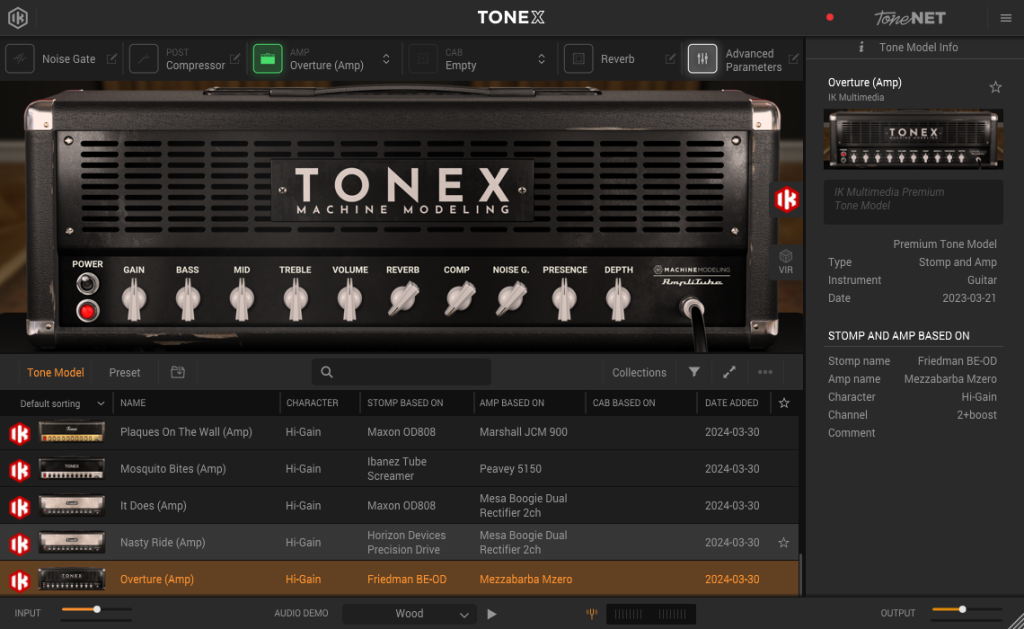Screen dimensions: 1024x629
Task: Click the red record indicator dot
Action: (x=829, y=18)
